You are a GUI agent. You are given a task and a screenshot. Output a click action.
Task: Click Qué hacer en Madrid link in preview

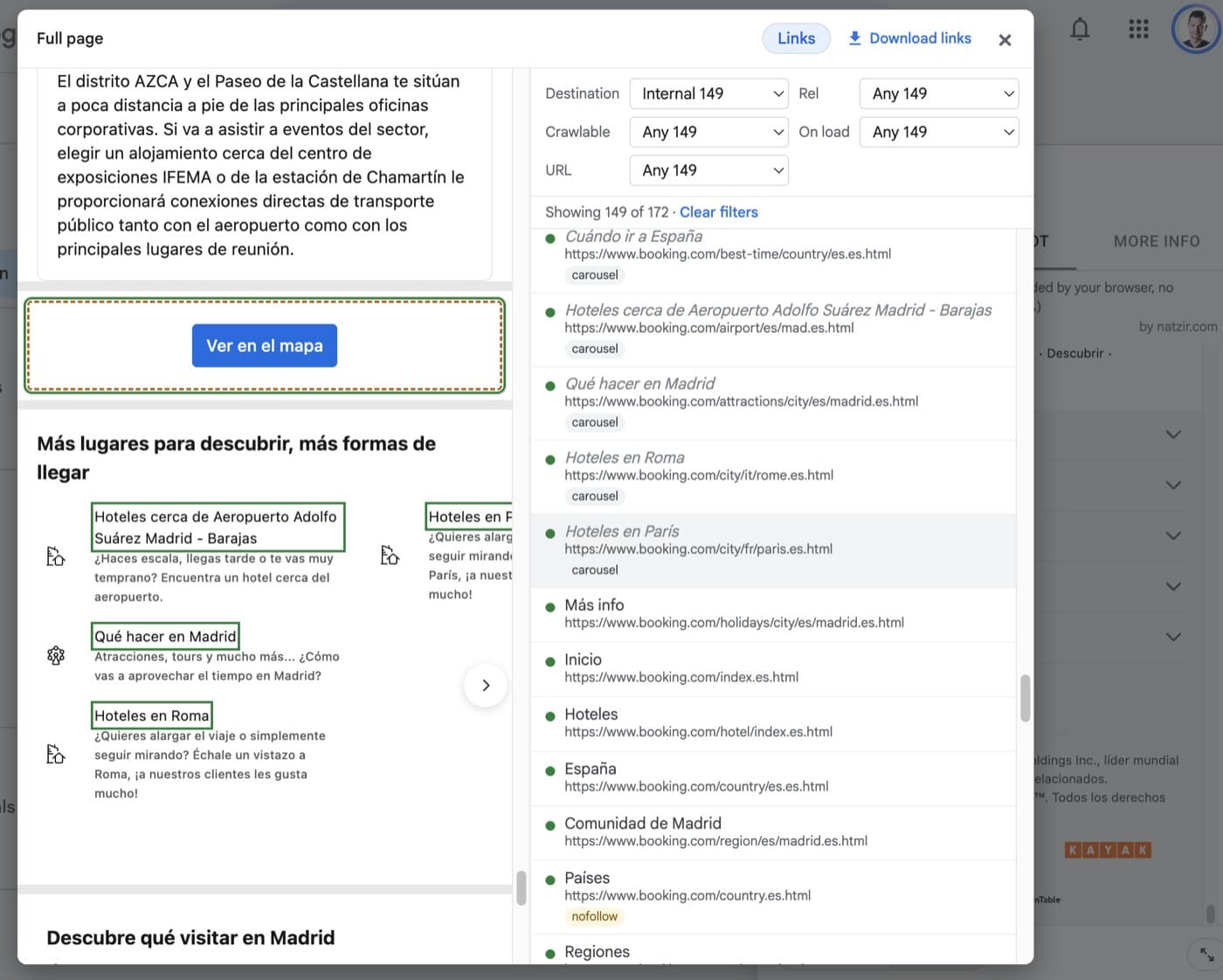[x=165, y=636]
